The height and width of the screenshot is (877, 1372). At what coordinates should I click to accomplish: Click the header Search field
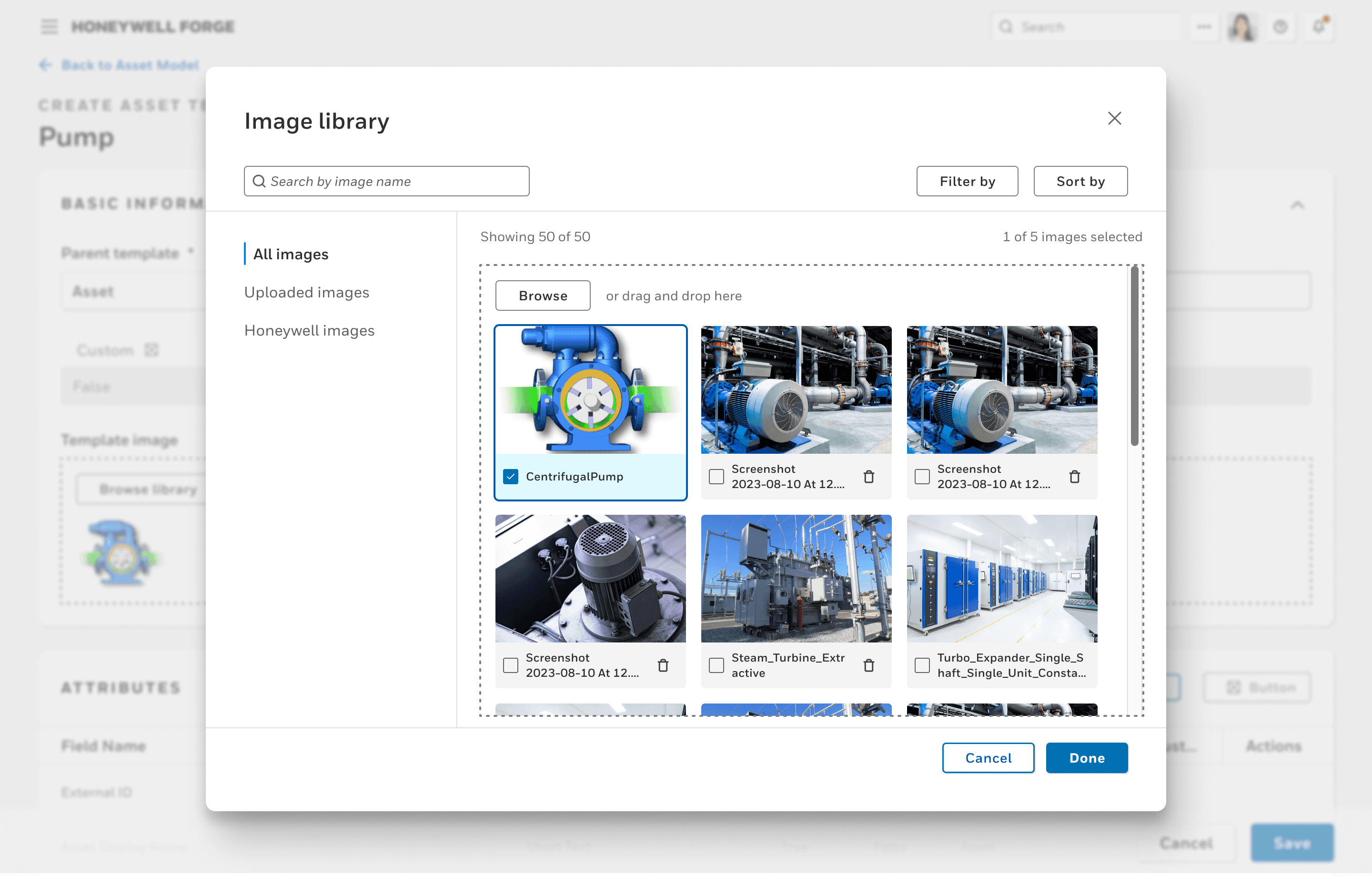1085,27
